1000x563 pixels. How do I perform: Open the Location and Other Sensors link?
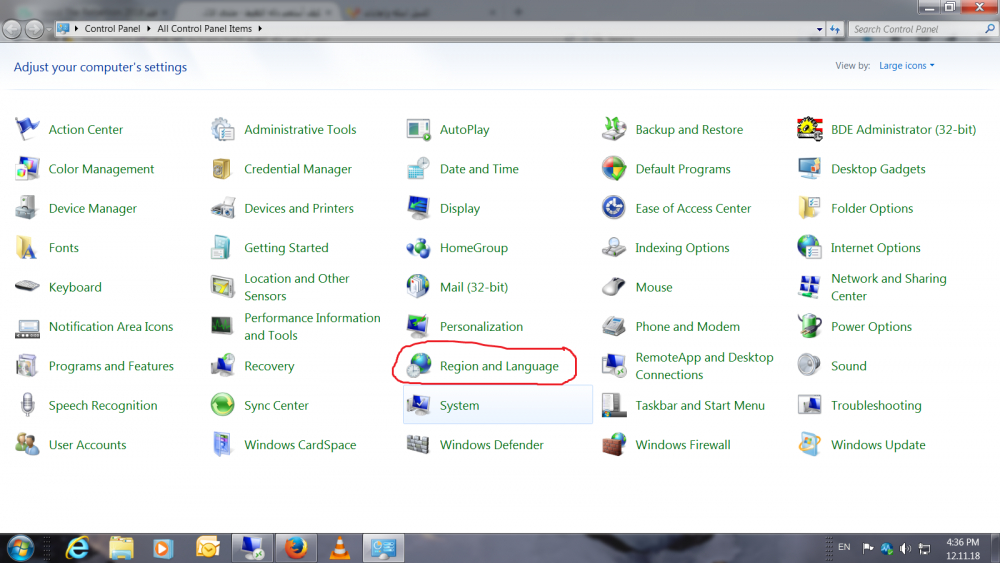tap(297, 287)
